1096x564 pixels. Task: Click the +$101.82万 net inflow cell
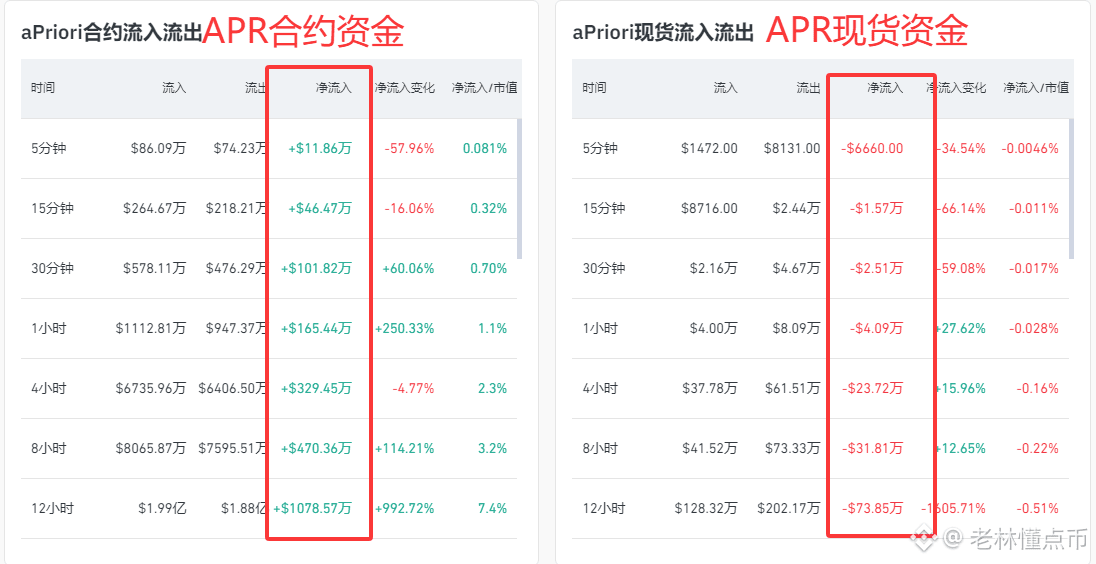[x=317, y=268]
